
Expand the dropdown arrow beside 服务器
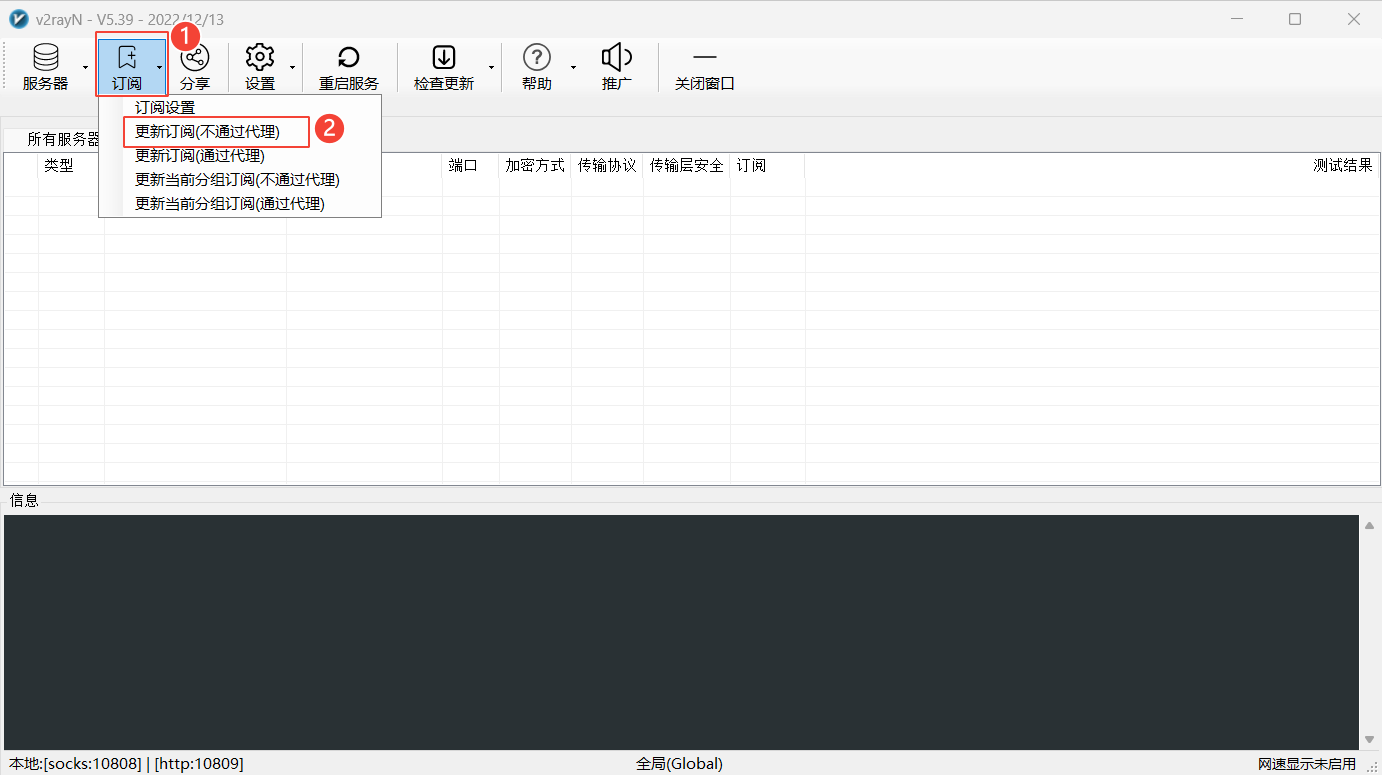coord(85,67)
